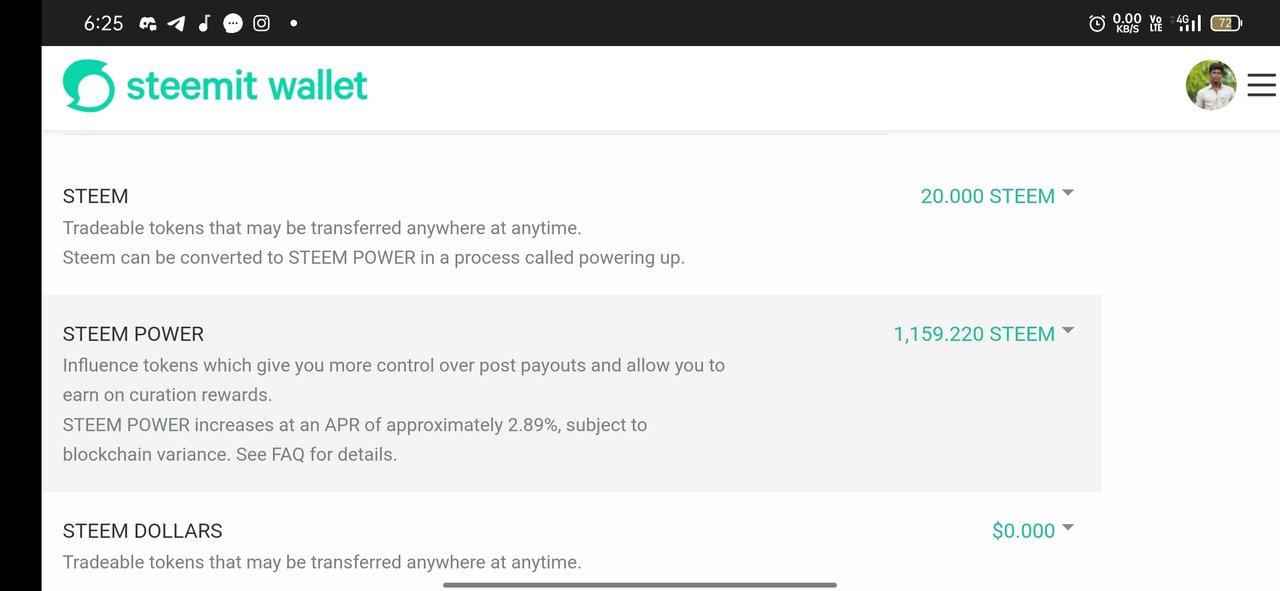The image size is (1280, 591).
Task: Tap the chat bubble notification icon
Action: tap(233, 23)
